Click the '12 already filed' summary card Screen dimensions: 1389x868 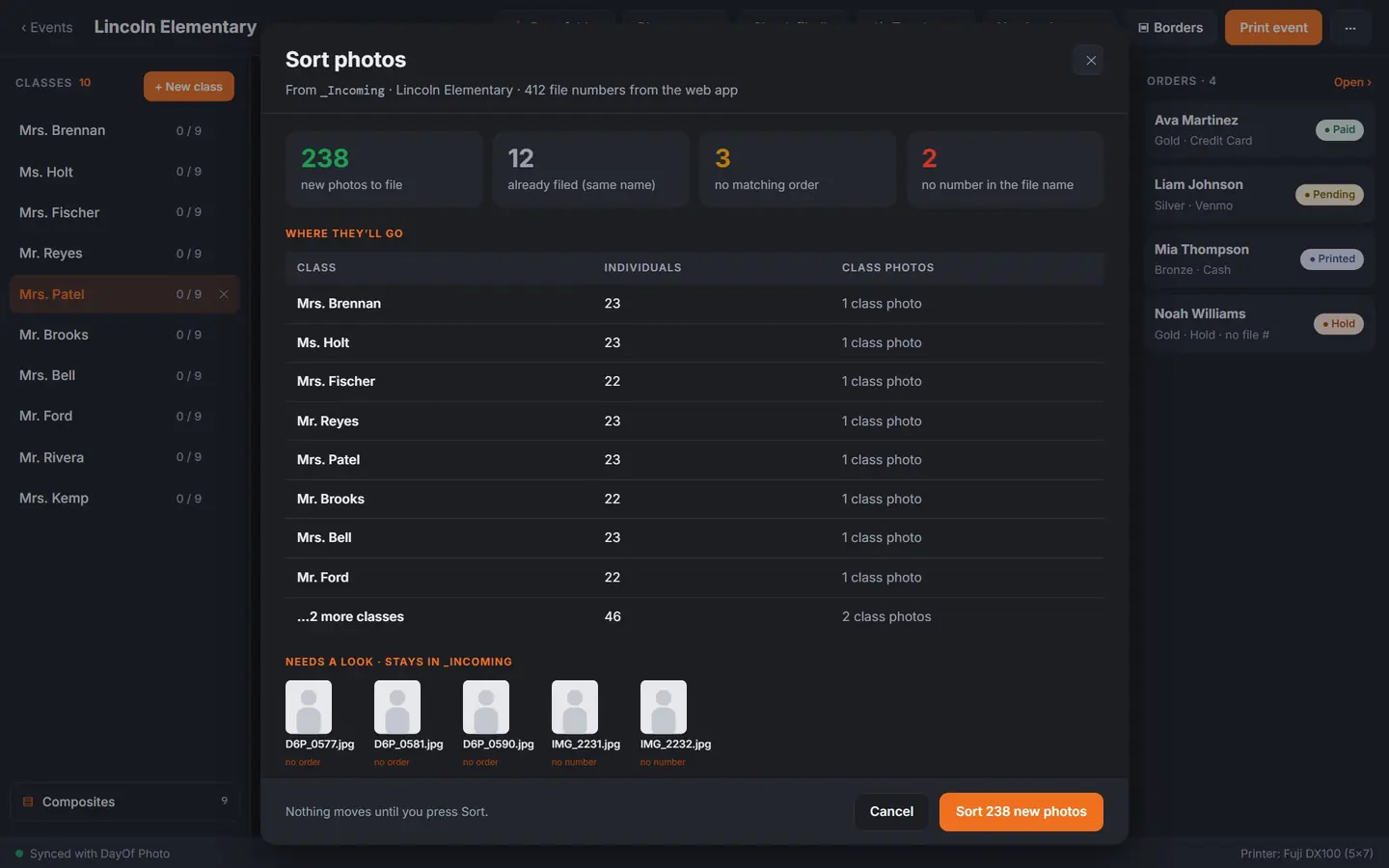point(591,170)
